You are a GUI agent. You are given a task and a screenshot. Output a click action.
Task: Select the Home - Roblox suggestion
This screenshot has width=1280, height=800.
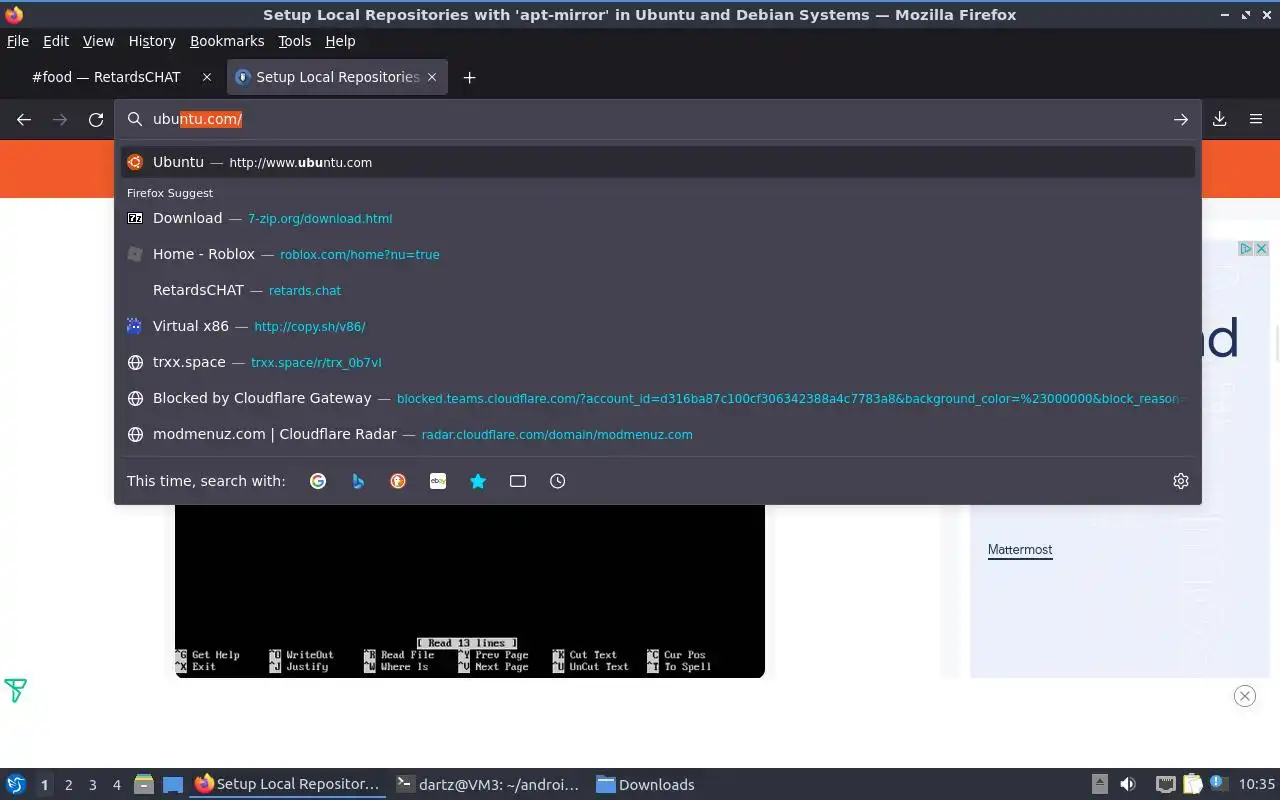(x=658, y=254)
